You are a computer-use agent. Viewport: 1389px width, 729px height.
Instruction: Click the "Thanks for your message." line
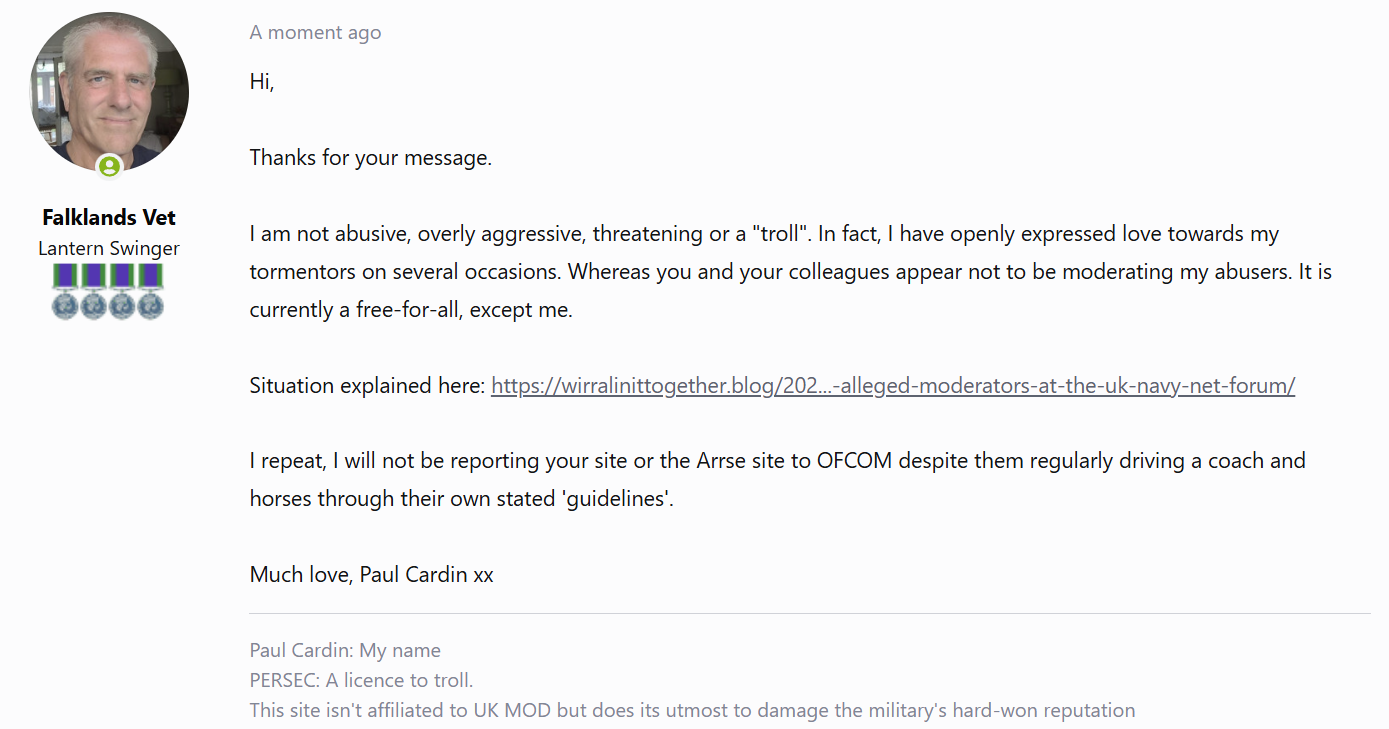point(370,158)
